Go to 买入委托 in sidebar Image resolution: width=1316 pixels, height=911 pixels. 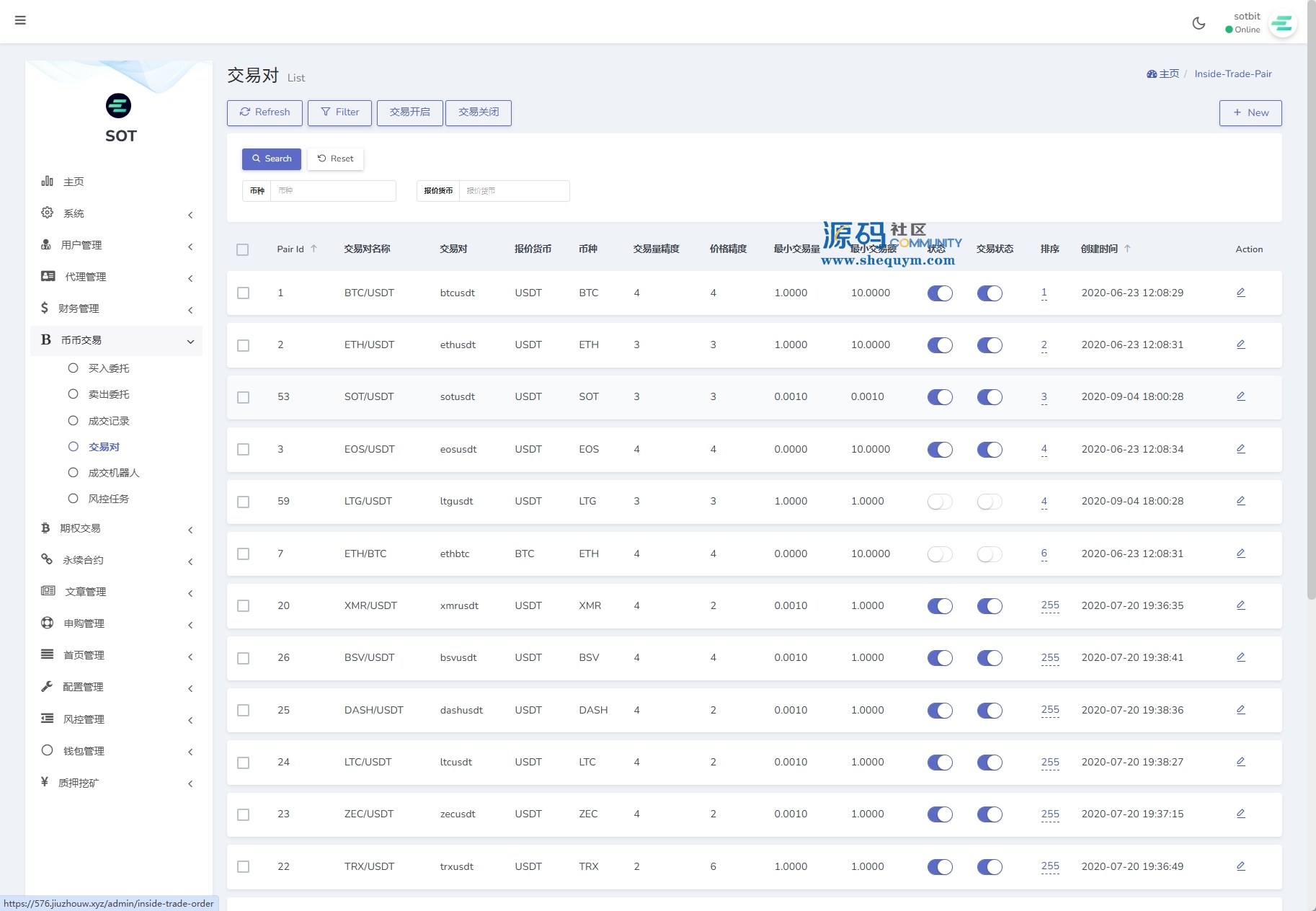coord(108,368)
